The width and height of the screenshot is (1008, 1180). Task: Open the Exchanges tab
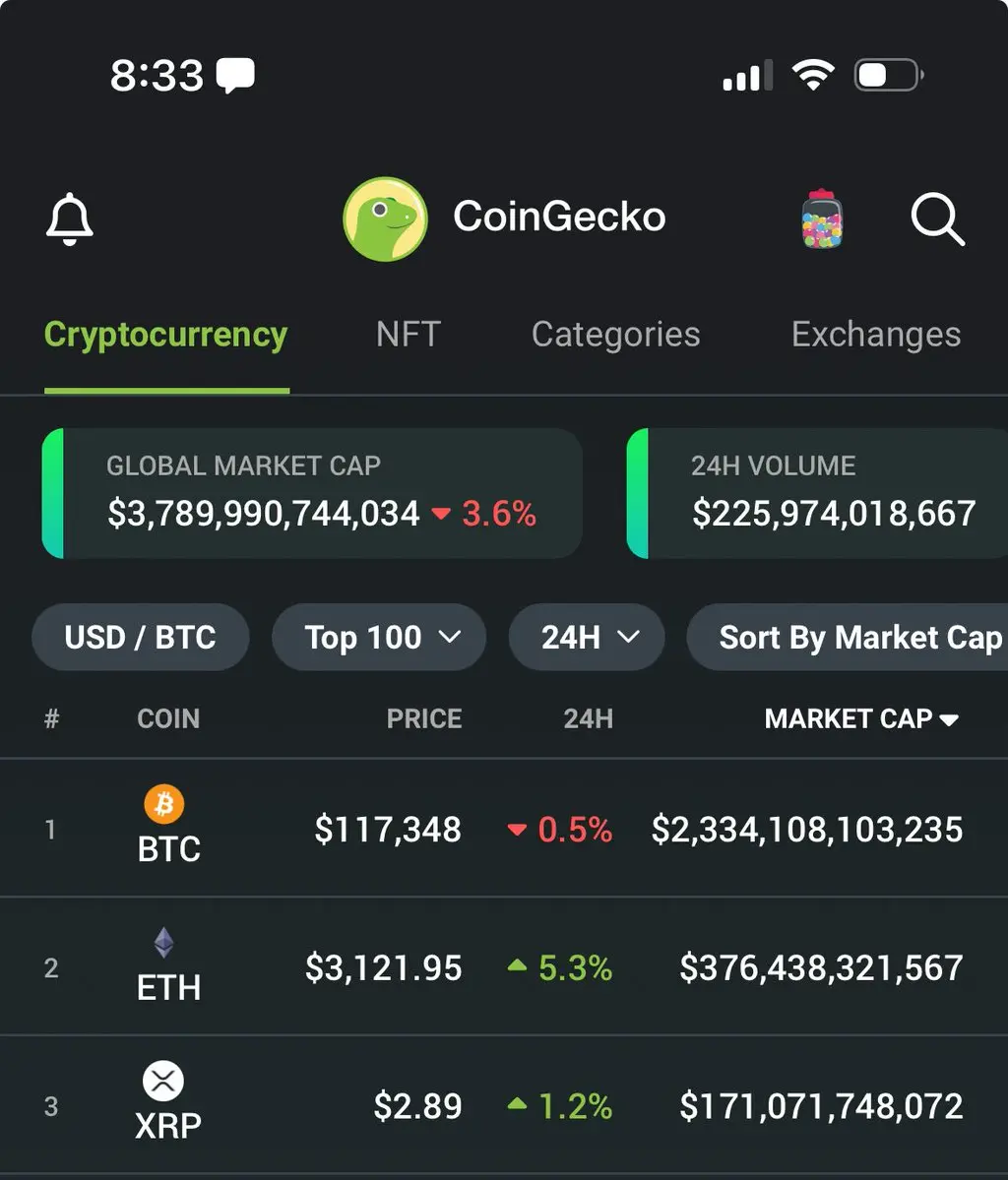[x=876, y=335]
